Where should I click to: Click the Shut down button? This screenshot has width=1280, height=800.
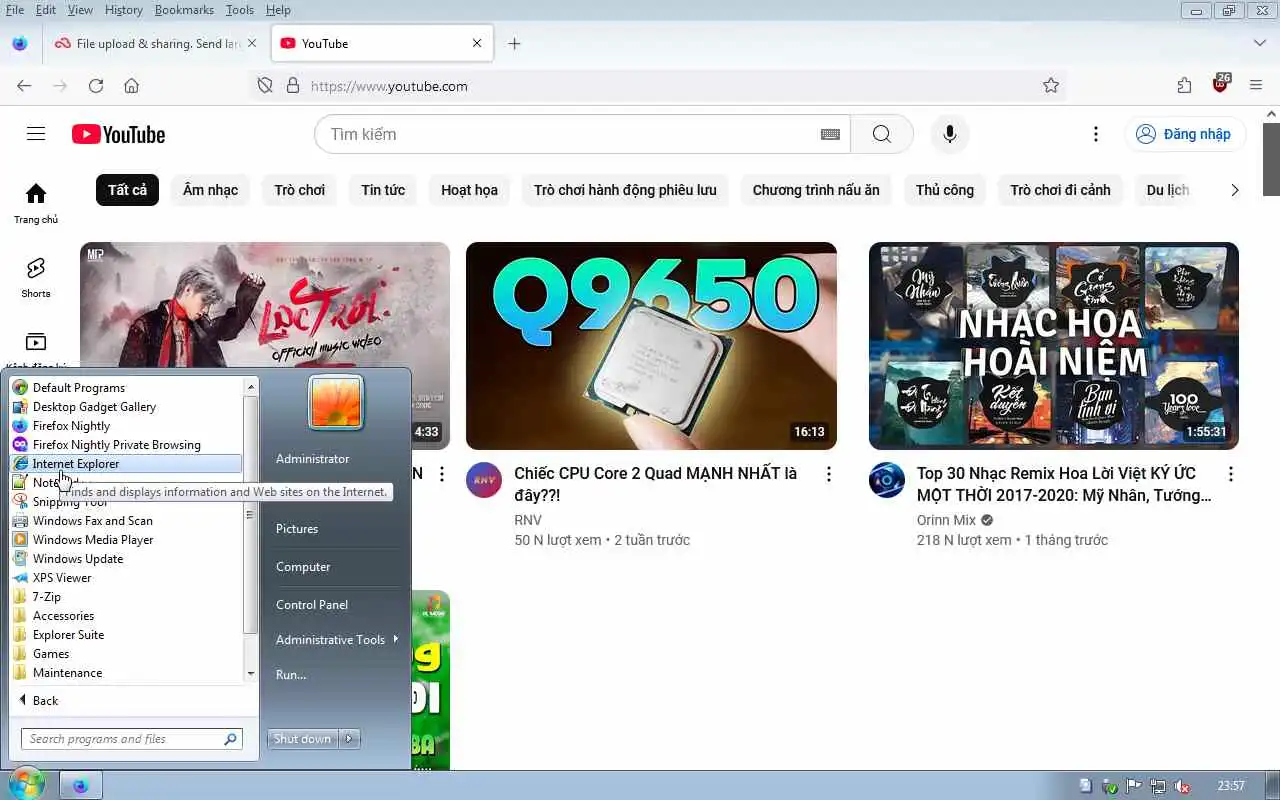point(303,739)
